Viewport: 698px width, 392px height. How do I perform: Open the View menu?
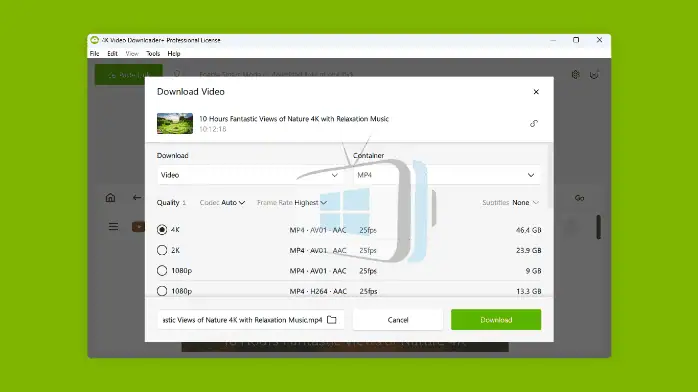(132, 53)
